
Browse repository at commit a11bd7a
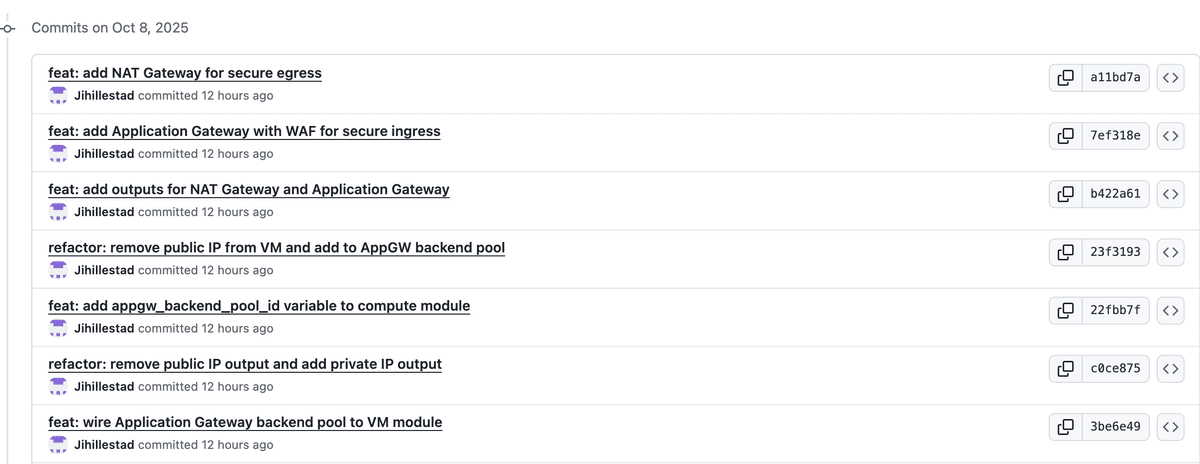pos(1170,77)
